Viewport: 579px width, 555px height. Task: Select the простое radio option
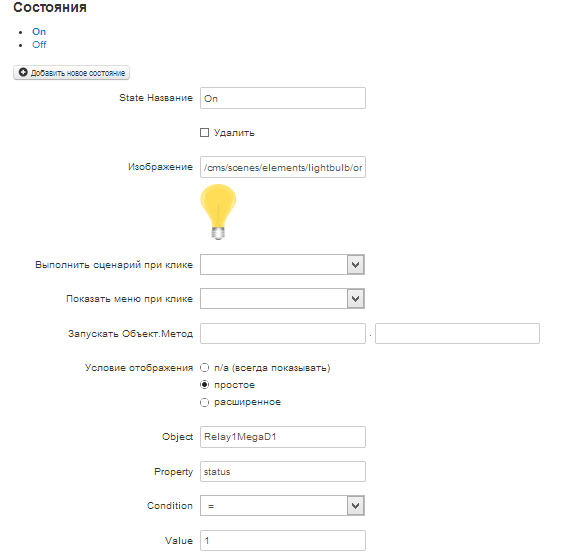(204, 385)
